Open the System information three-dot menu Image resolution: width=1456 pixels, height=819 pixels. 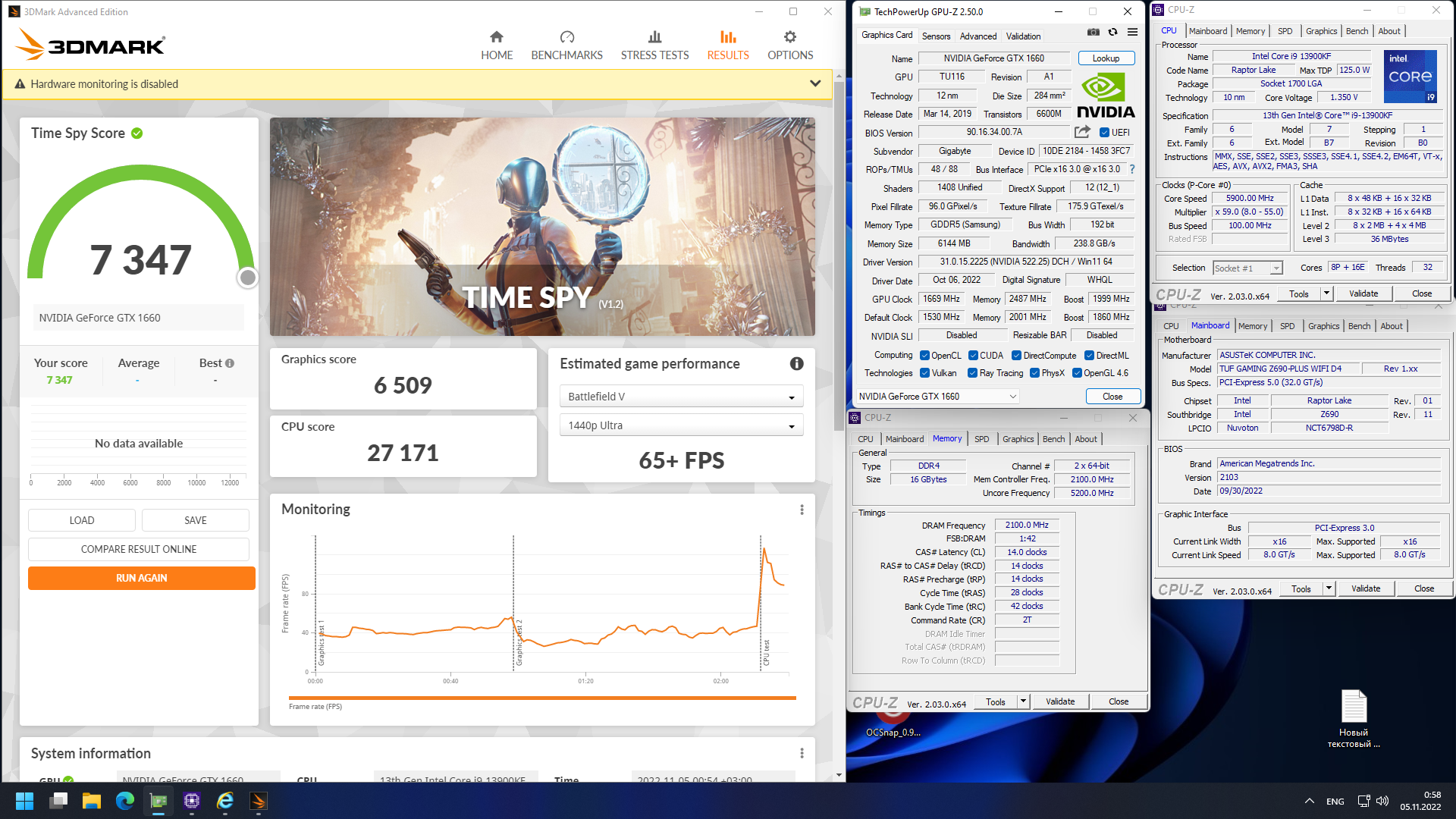tap(802, 753)
